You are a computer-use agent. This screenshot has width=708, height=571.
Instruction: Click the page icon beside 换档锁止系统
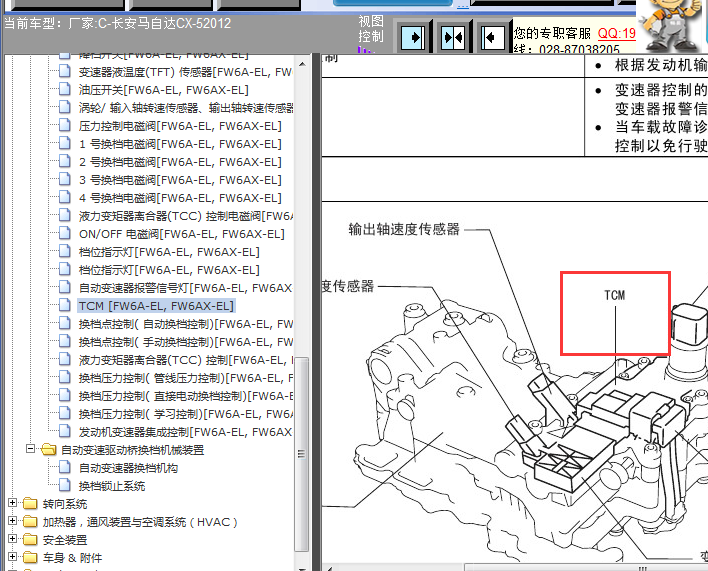(65, 485)
